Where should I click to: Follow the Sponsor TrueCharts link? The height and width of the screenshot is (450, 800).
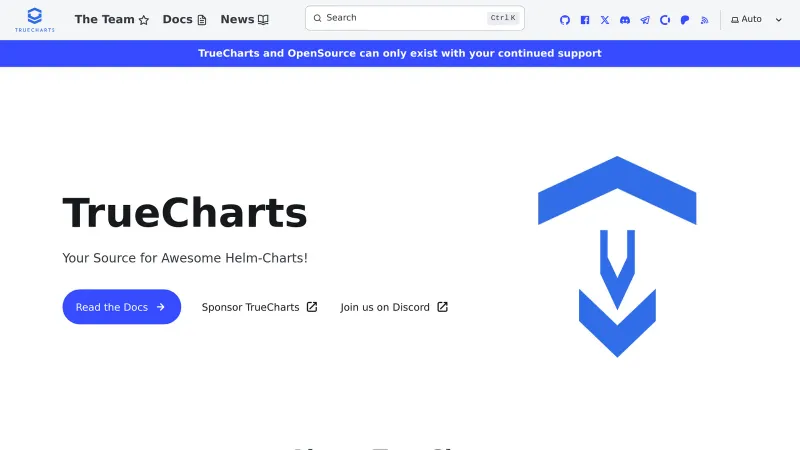[x=259, y=307]
